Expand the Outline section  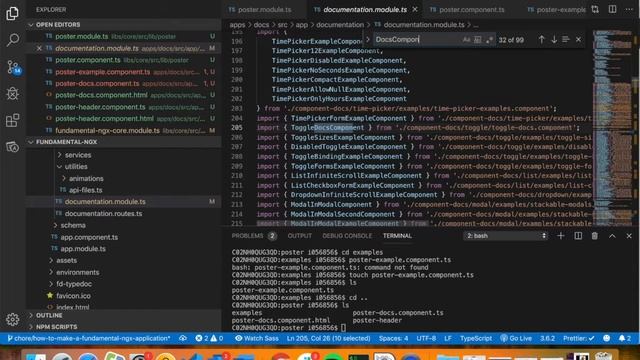123,316
